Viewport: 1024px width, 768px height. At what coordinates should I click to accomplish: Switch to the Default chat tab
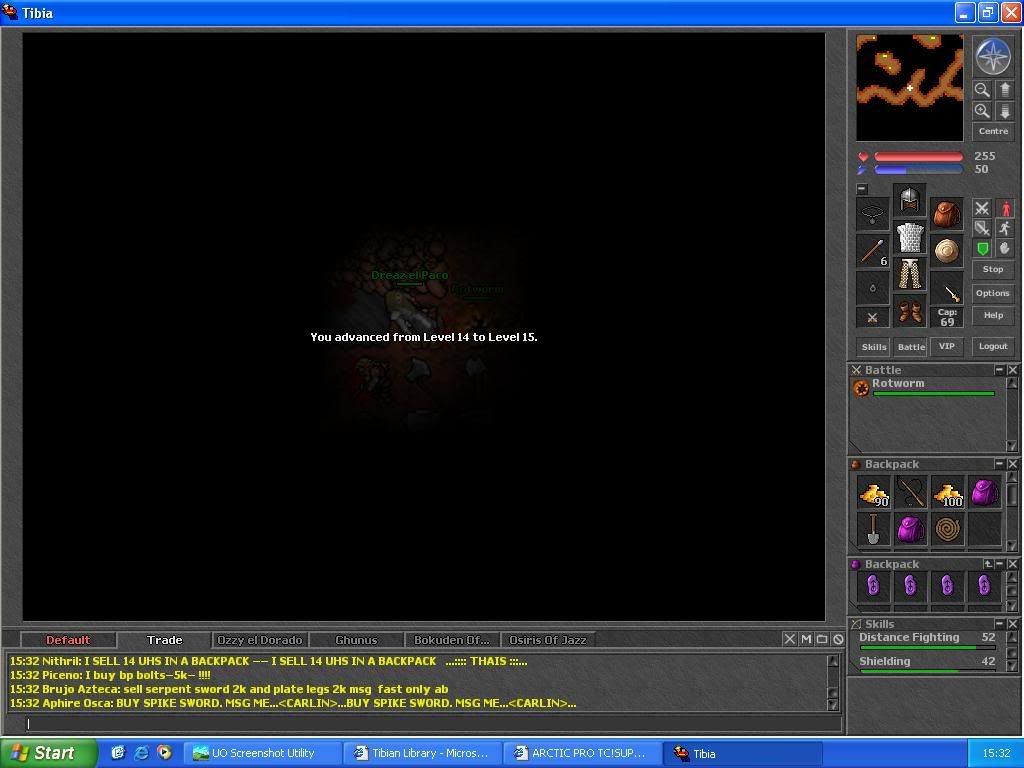coord(68,640)
